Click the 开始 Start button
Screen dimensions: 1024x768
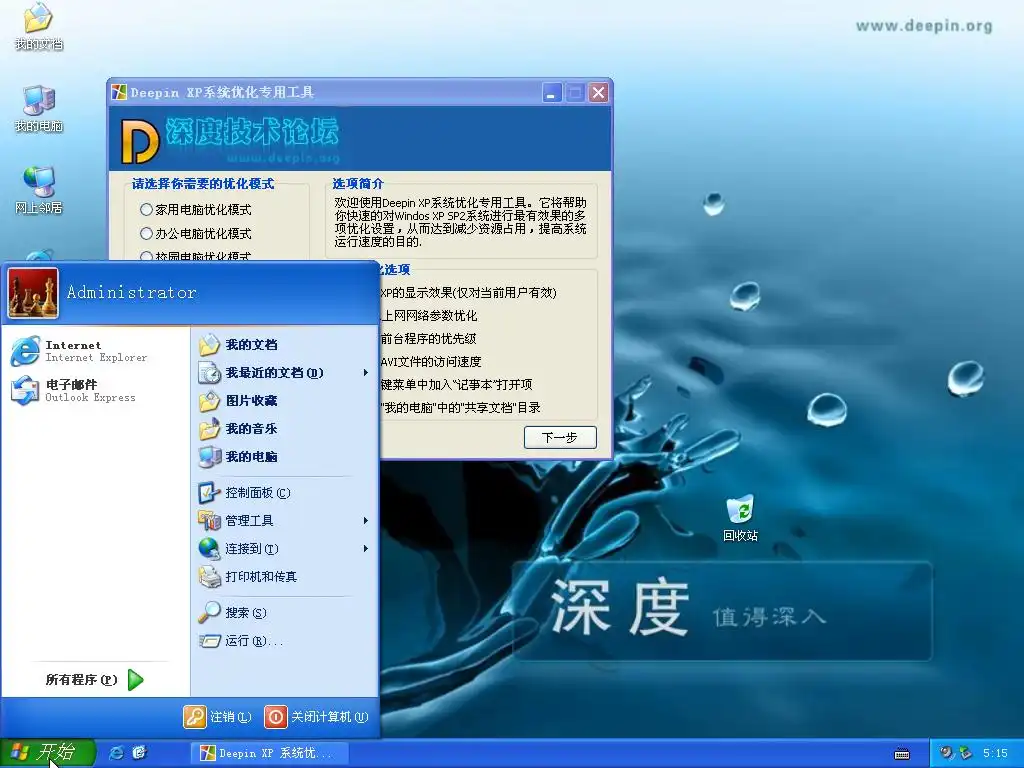pyautogui.click(x=48, y=753)
